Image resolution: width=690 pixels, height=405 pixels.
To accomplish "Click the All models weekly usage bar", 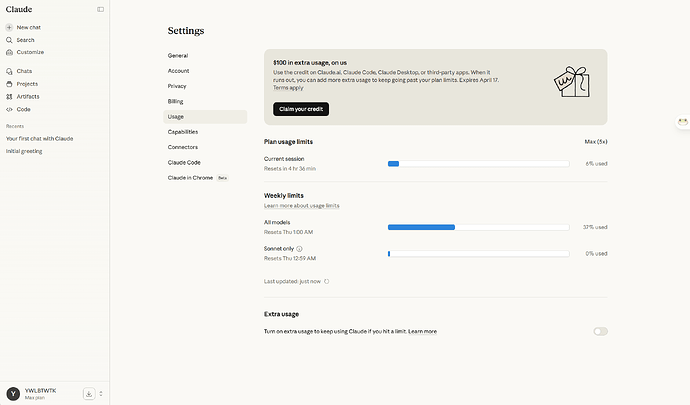I will click(x=478, y=227).
